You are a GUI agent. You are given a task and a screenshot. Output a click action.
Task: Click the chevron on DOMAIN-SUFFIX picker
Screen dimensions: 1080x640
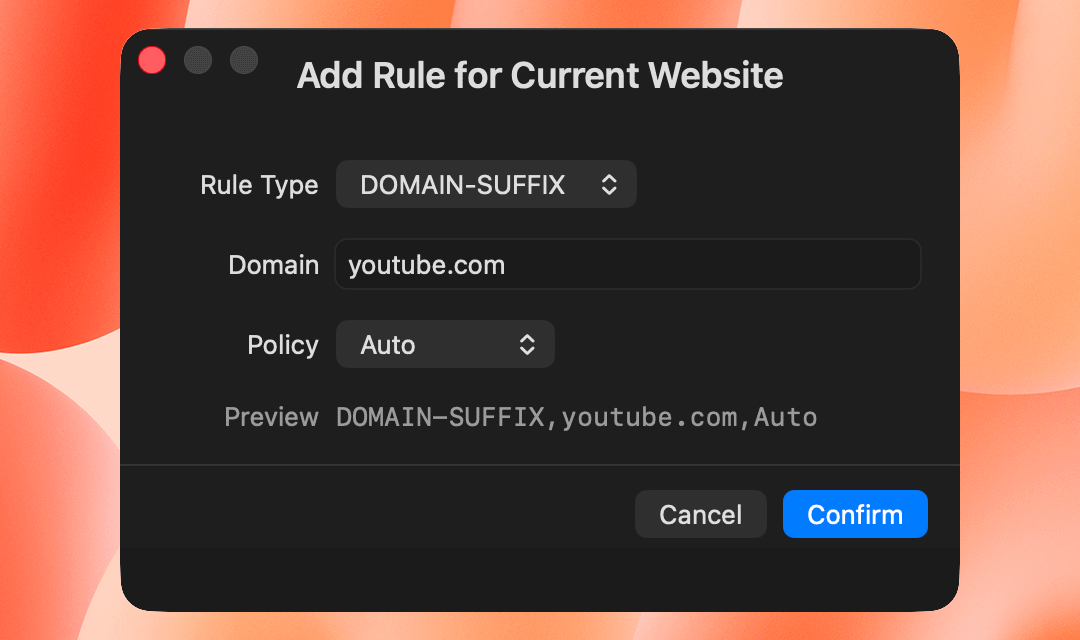611,184
